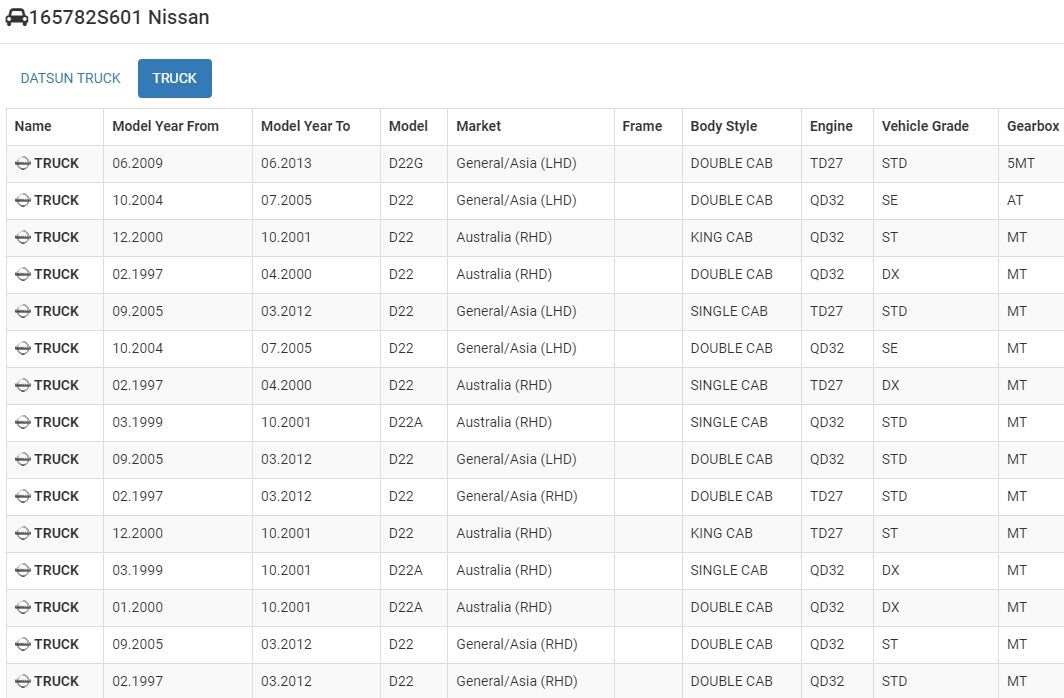This screenshot has width=1064, height=698.
Task: Click Nissan logo in the SE AT gearbox row
Action: pyautogui.click(x=23, y=200)
